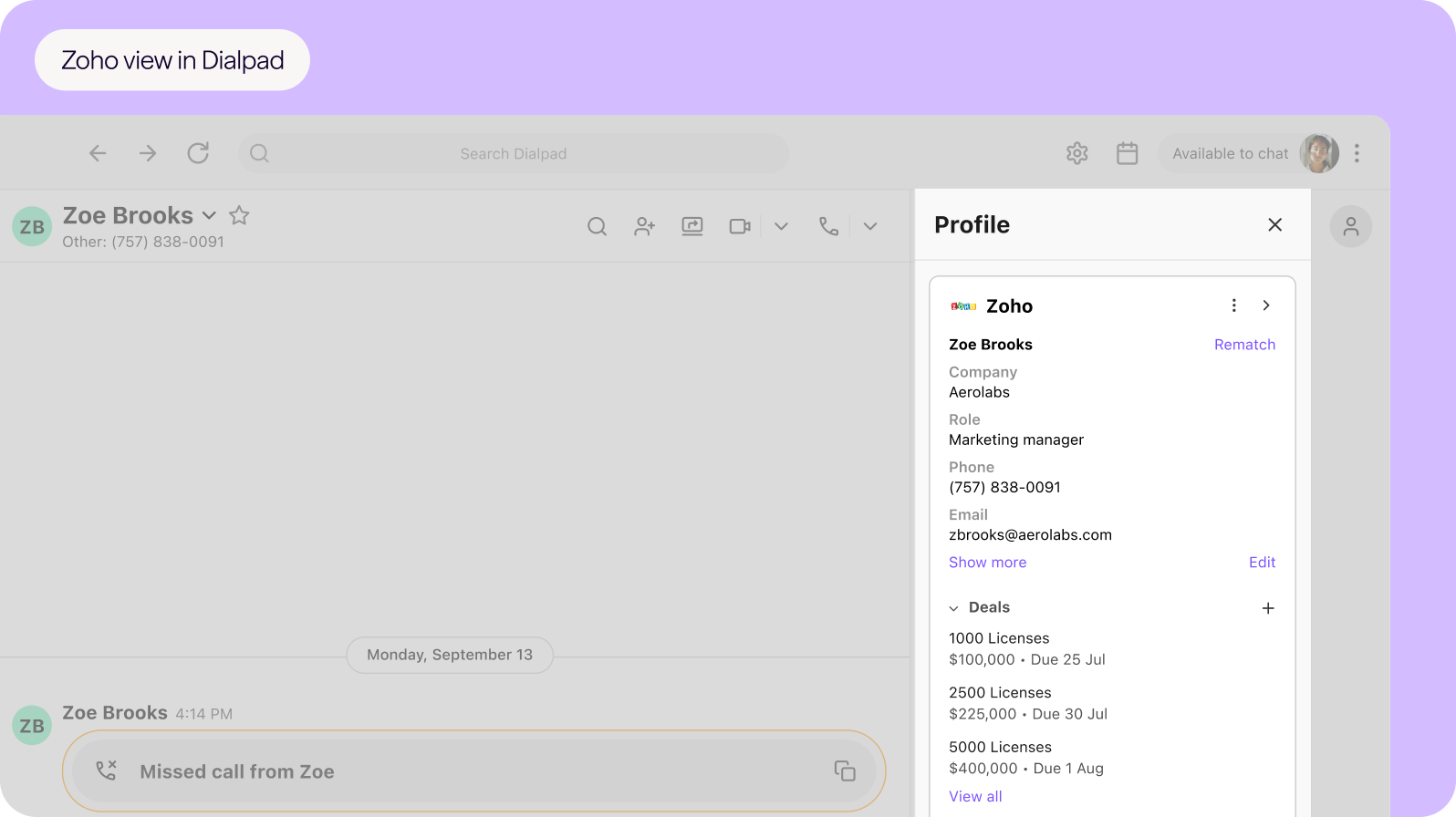
Task: Select Marketing manager role text
Action: pos(1016,440)
